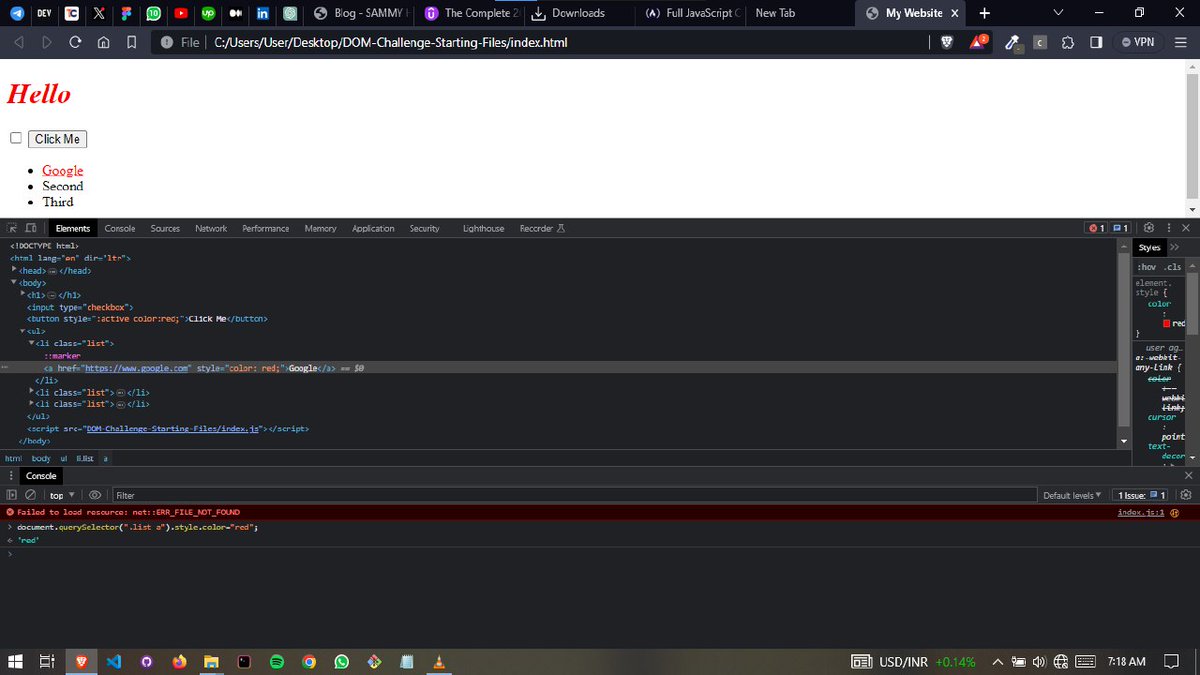Close the console drawer with X
The image size is (1200, 675).
point(1186,476)
